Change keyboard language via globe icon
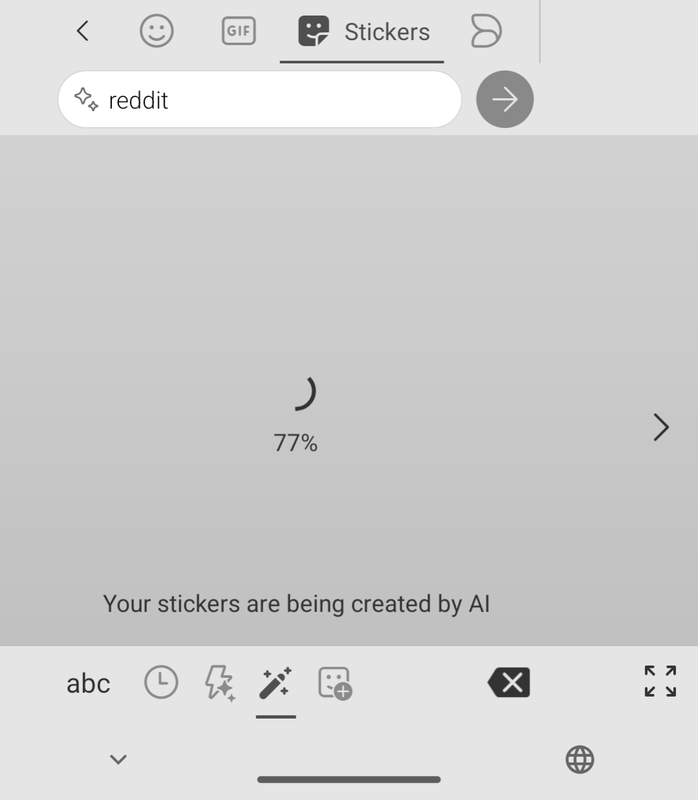The image size is (698, 800). pos(580,760)
